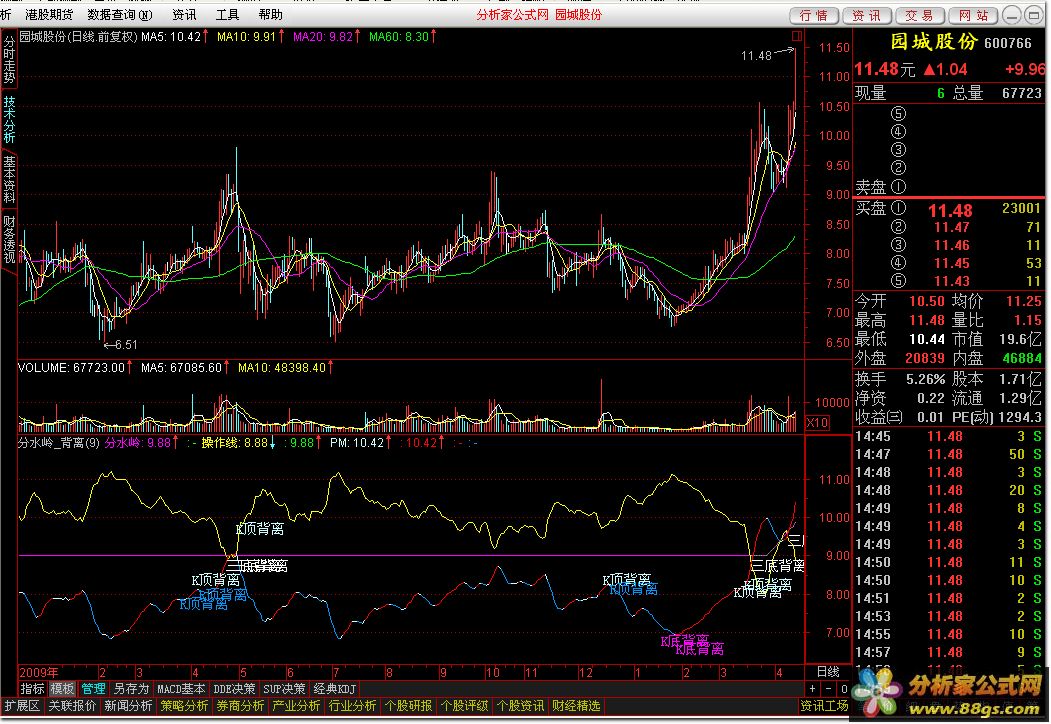Open the 港股期货 menu

[x=49, y=14]
